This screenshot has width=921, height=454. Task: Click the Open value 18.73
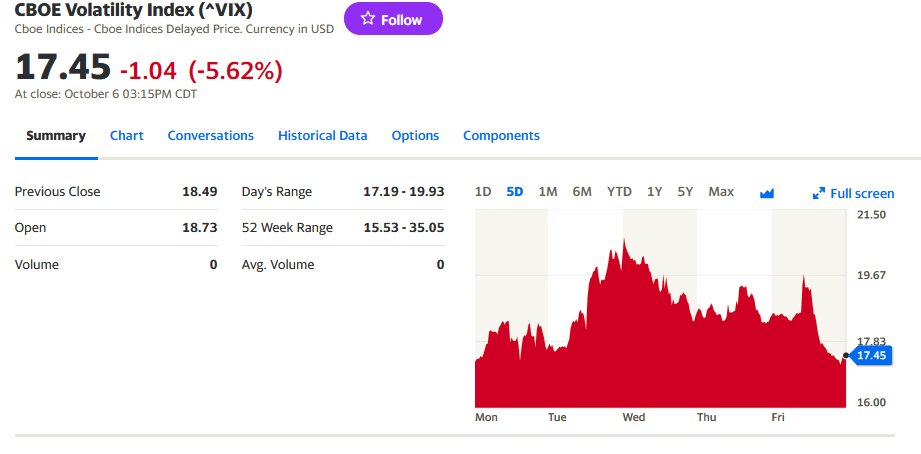coord(200,227)
